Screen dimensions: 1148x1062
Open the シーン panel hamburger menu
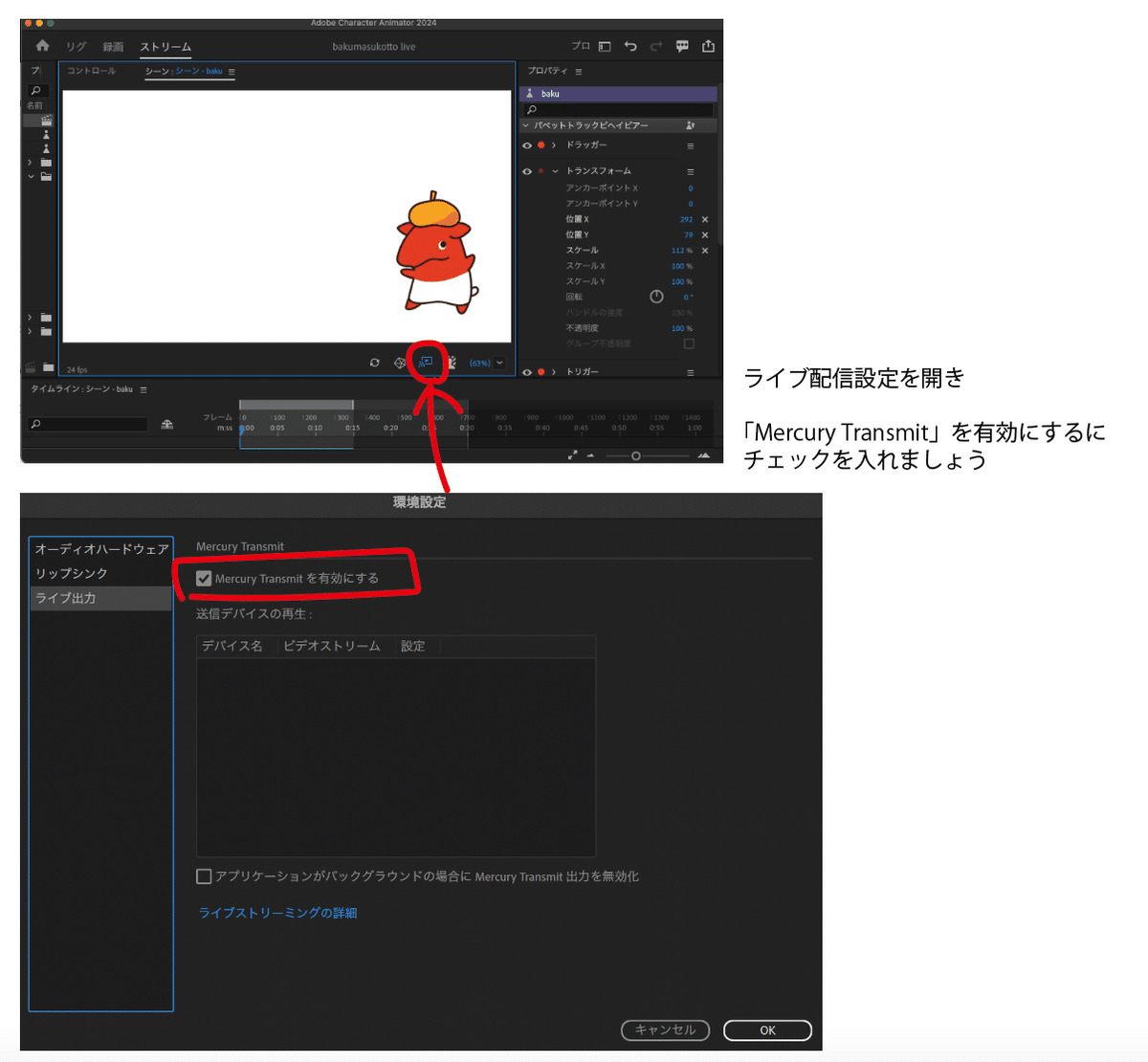pos(232,72)
